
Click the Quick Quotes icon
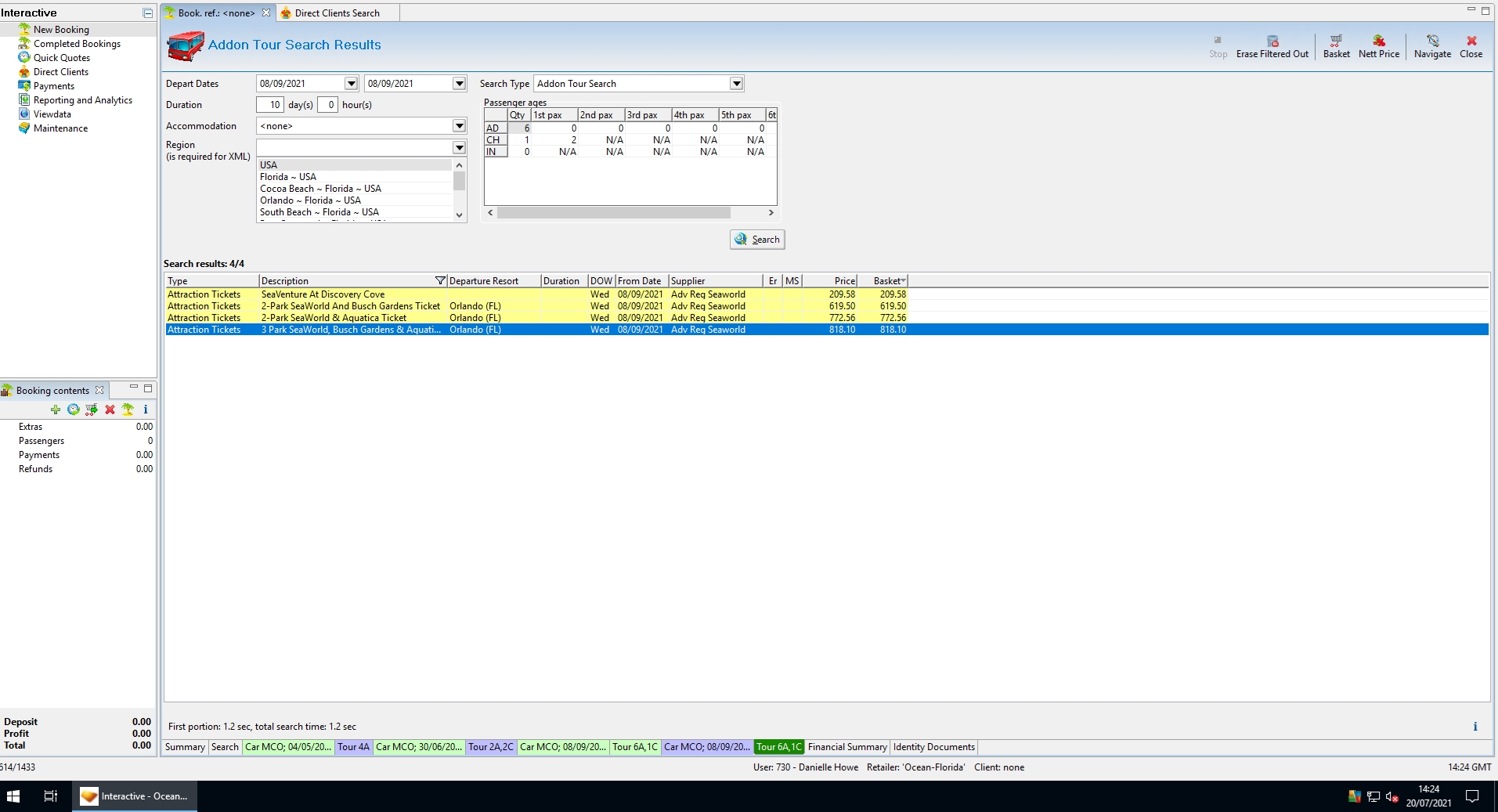pos(24,58)
